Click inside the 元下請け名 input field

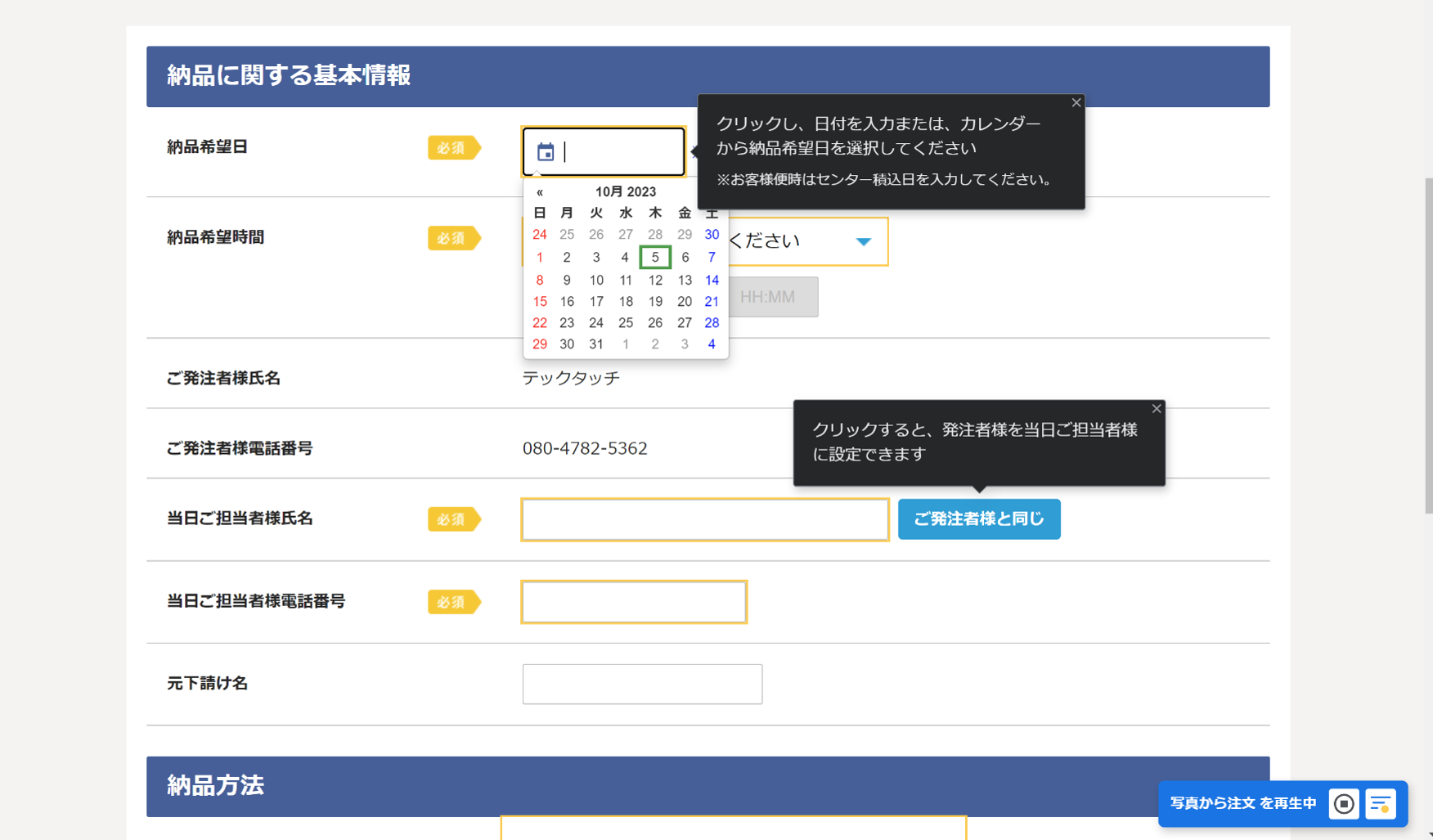pyautogui.click(x=641, y=684)
